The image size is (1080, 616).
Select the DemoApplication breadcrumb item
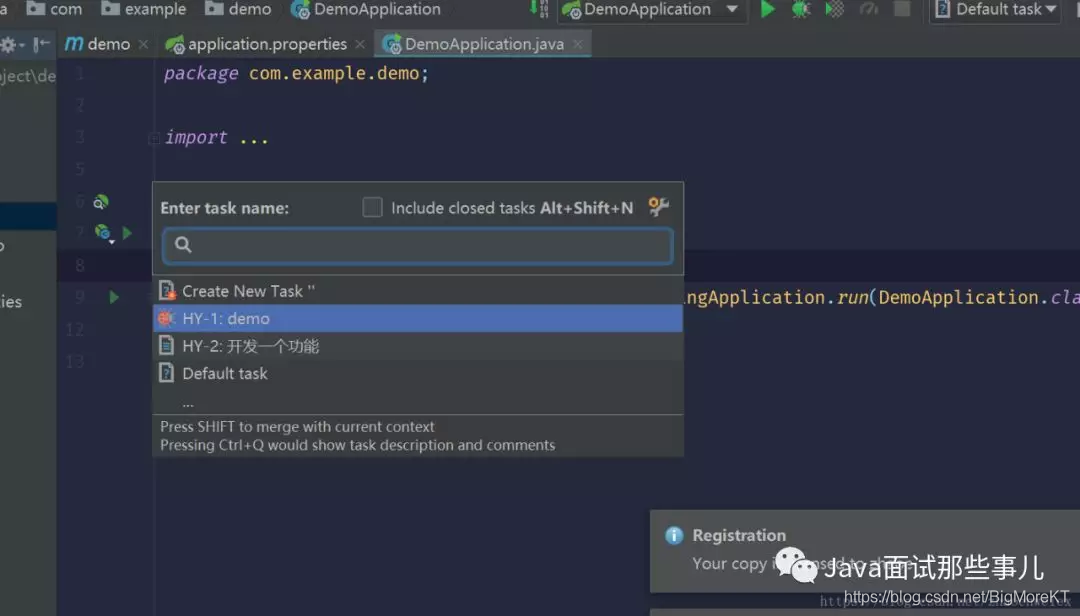pos(366,9)
